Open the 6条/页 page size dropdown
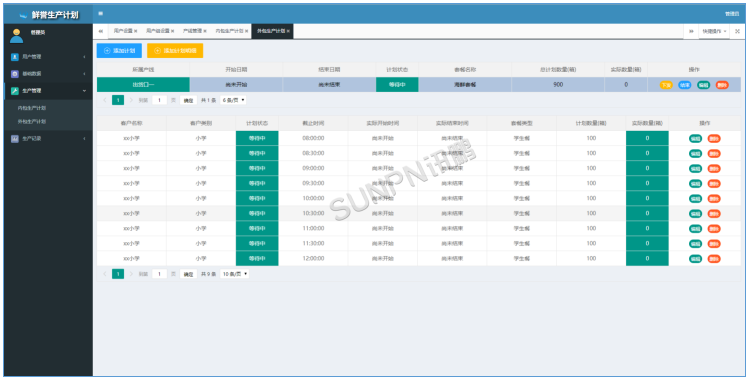 pyautogui.click(x=233, y=100)
